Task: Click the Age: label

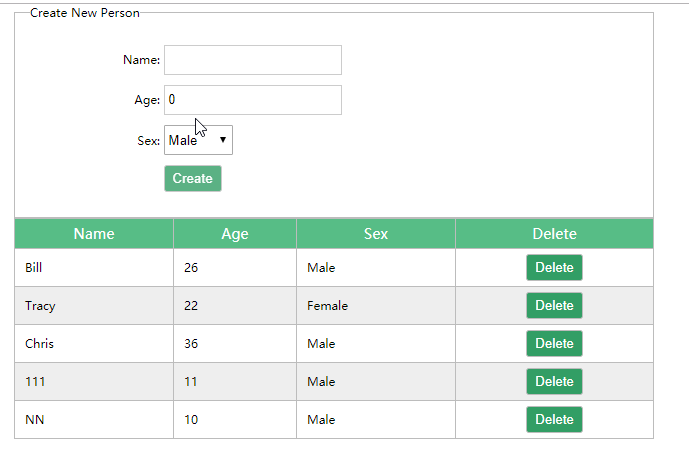Action: (147, 100)
